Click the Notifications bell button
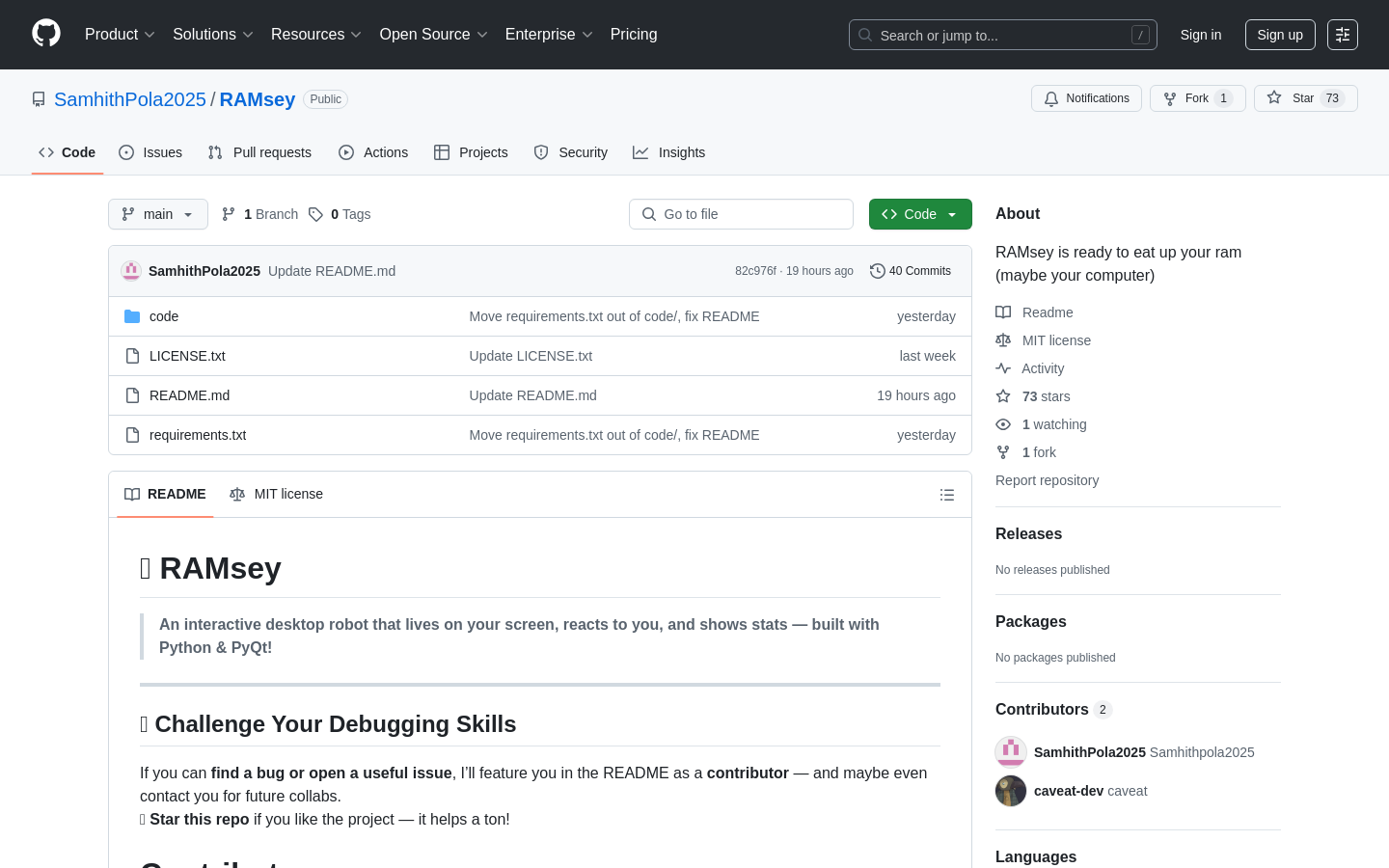Screen dimensions: 1389x868 (x=1086, y=98)
